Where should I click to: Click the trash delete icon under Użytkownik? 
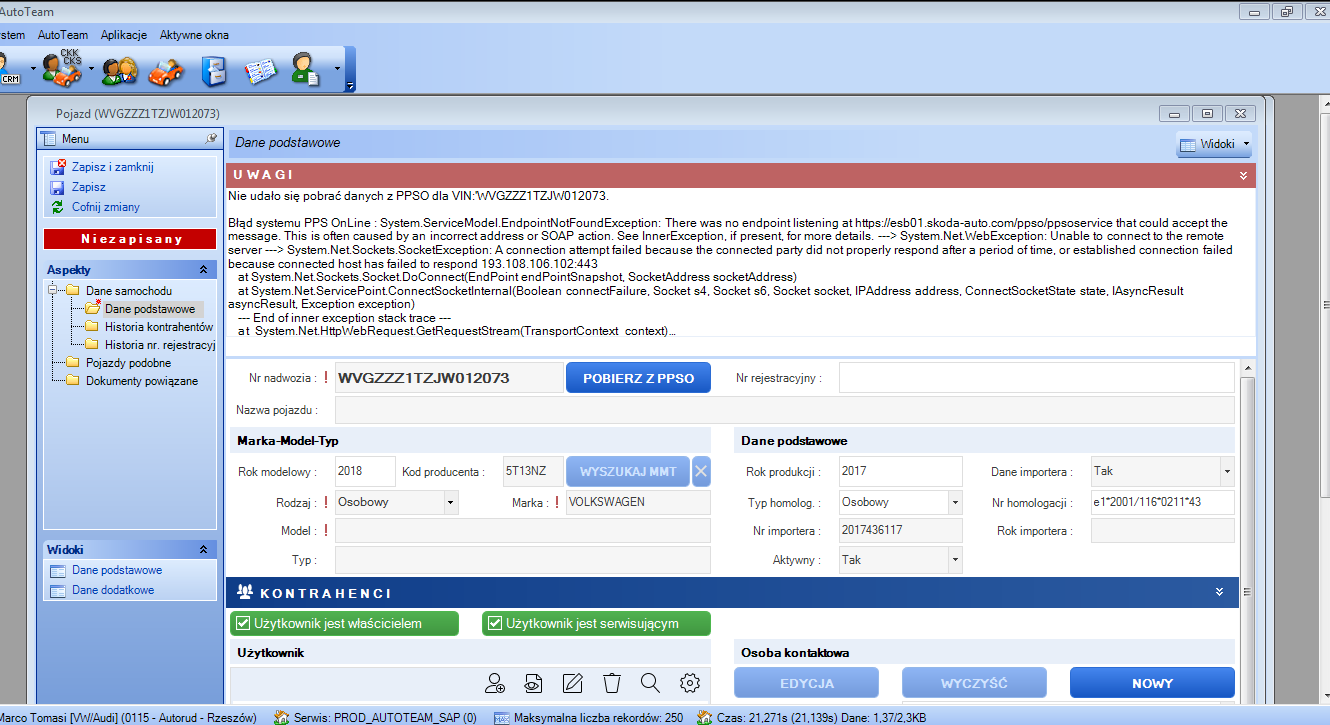[x=612, y=683]
